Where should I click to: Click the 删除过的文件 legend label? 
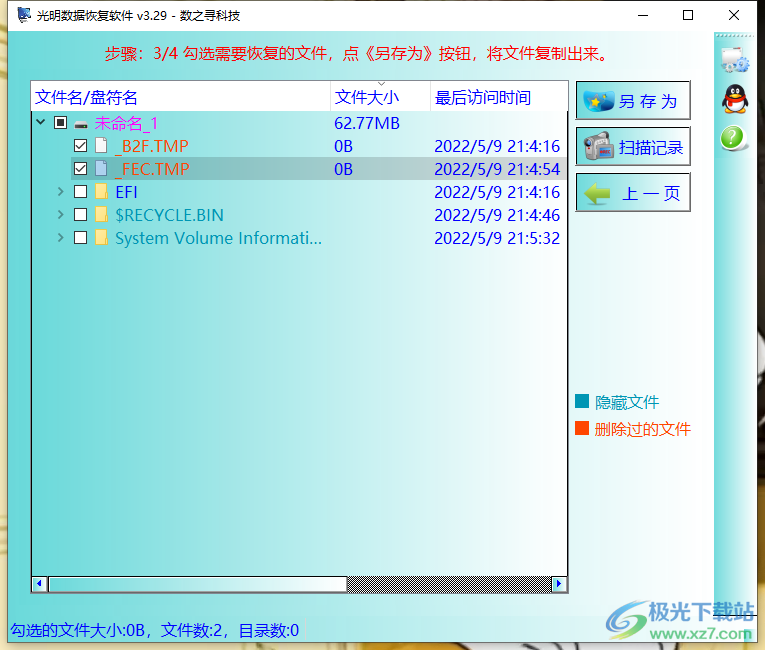[643, 429]
